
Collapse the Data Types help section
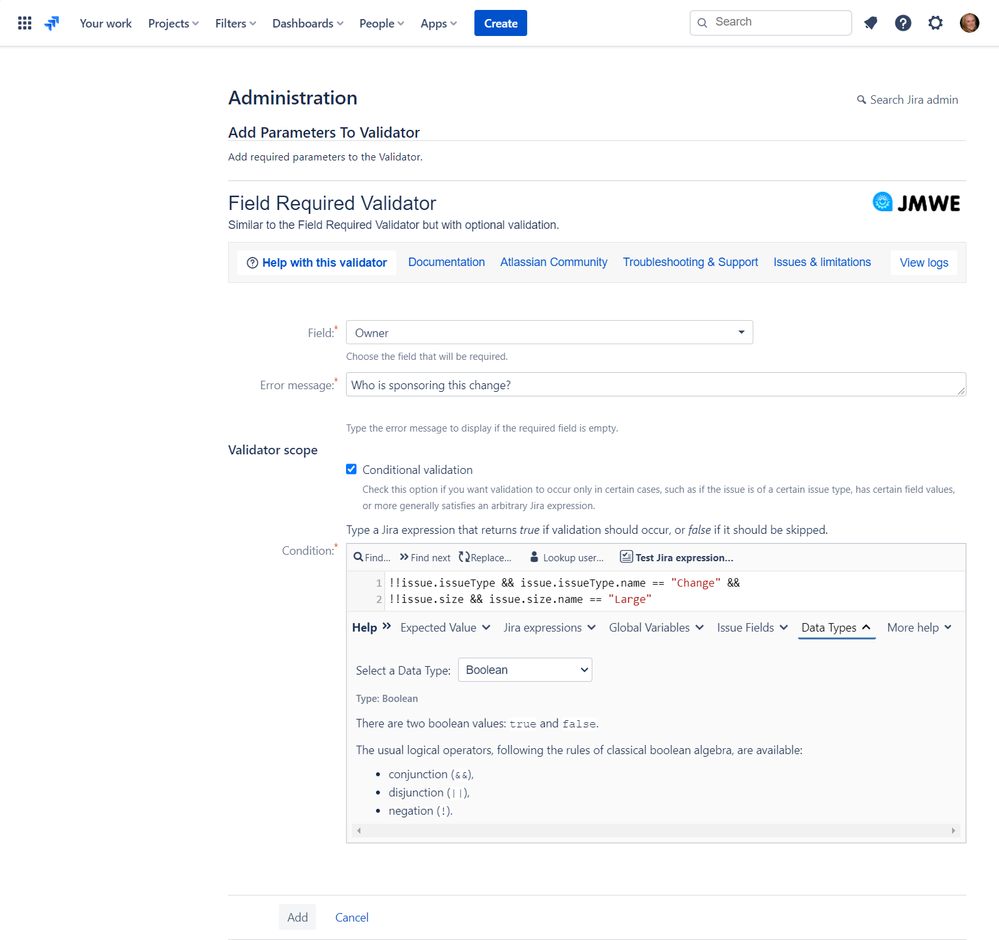(x=836, y=628)
